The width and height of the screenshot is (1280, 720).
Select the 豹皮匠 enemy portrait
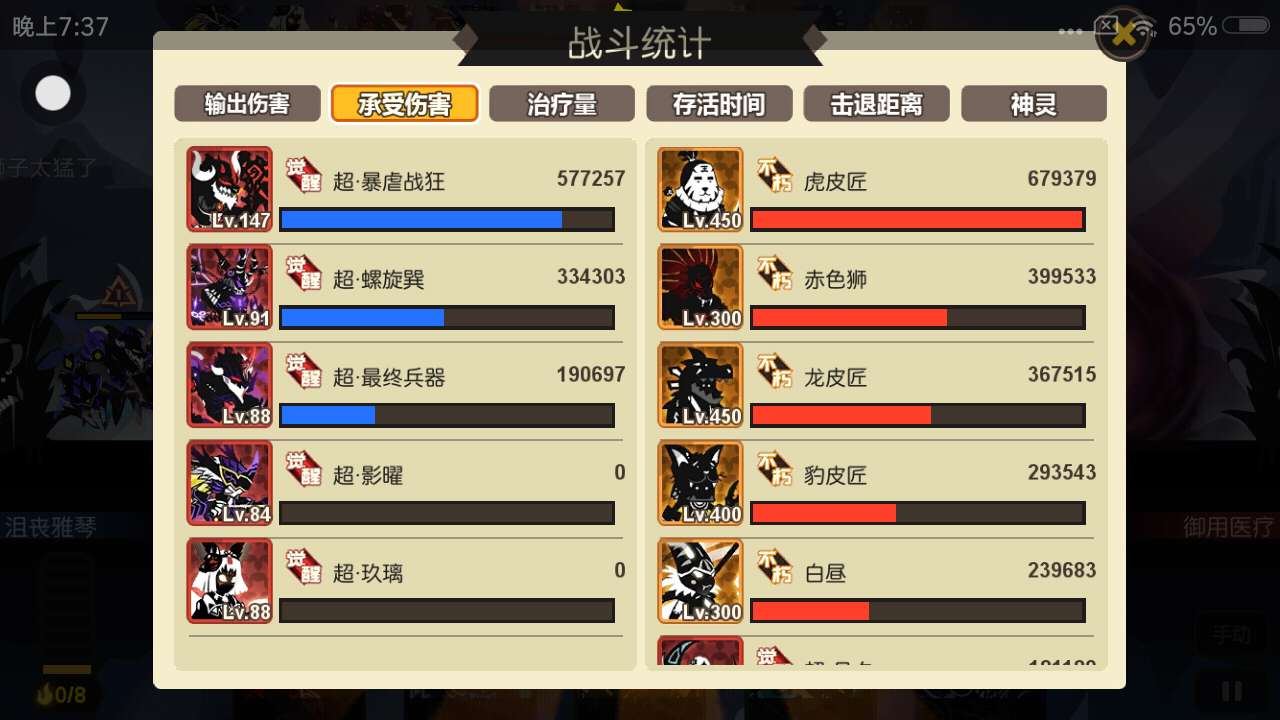700,483
